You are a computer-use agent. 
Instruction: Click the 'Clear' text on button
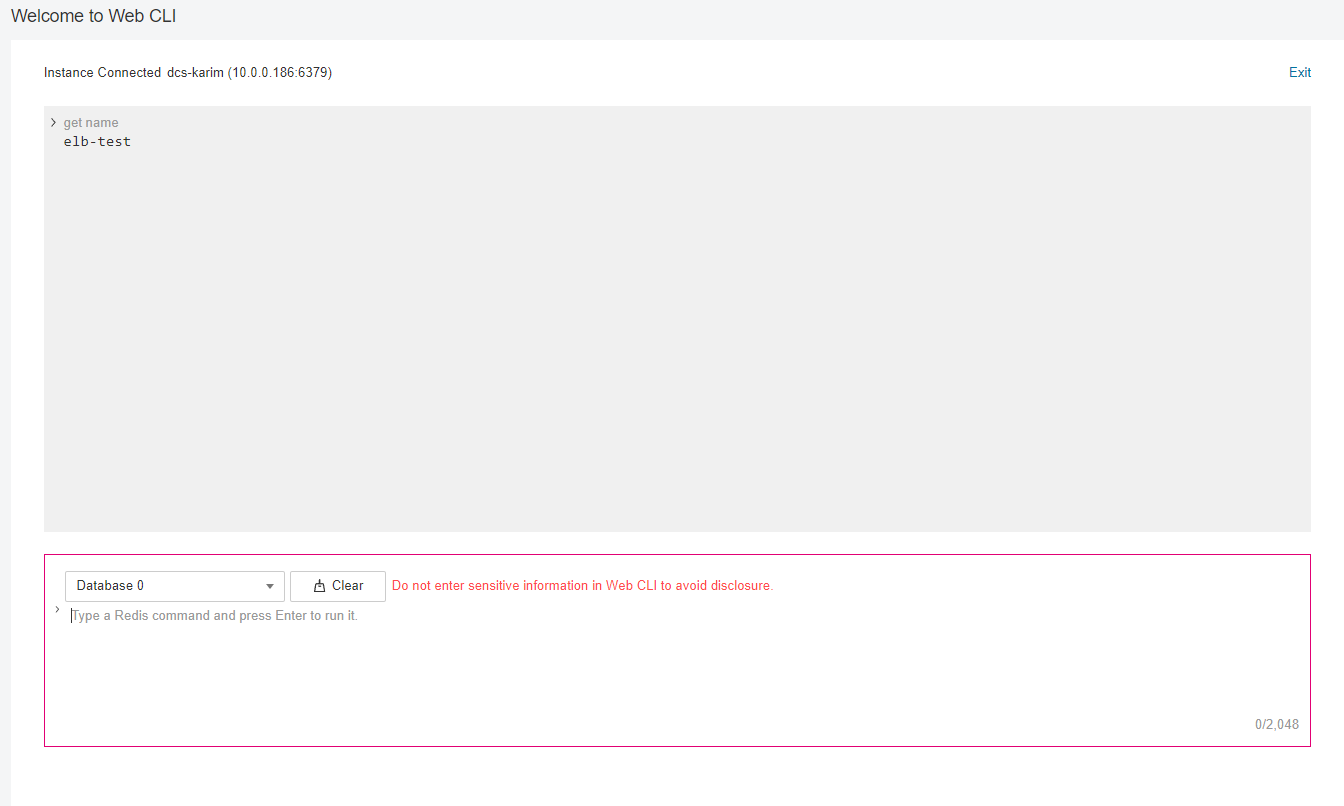pyautogui.click(x=348, y=586)
